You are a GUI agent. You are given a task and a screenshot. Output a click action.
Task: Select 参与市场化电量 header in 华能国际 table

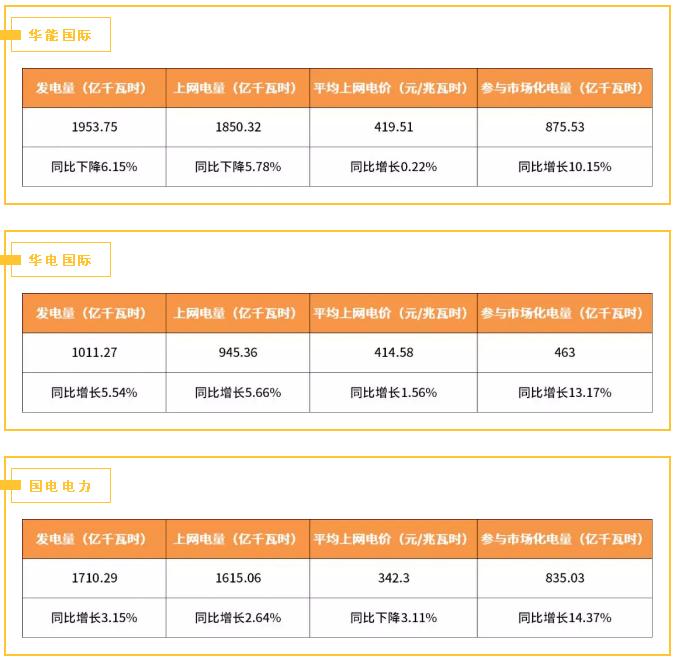tap(565, 88)
